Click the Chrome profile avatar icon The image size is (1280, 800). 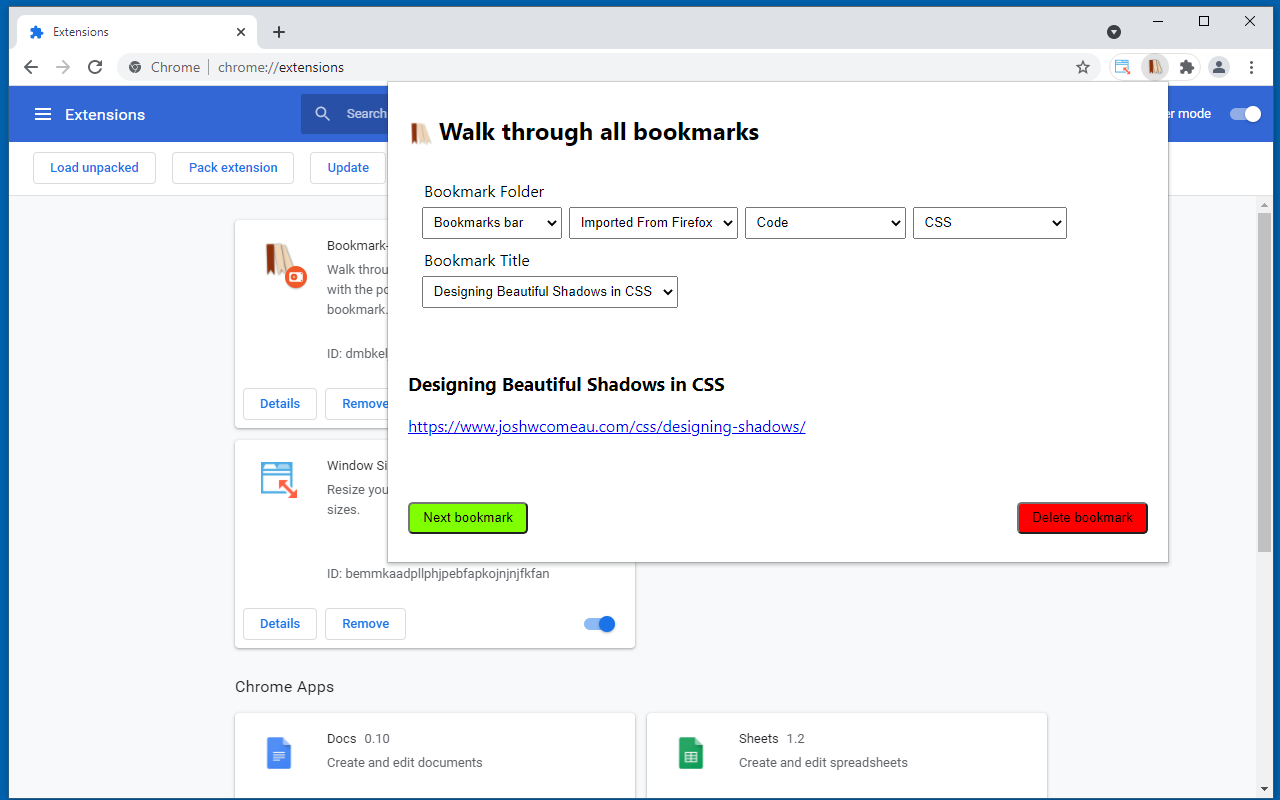point(1219,67)
